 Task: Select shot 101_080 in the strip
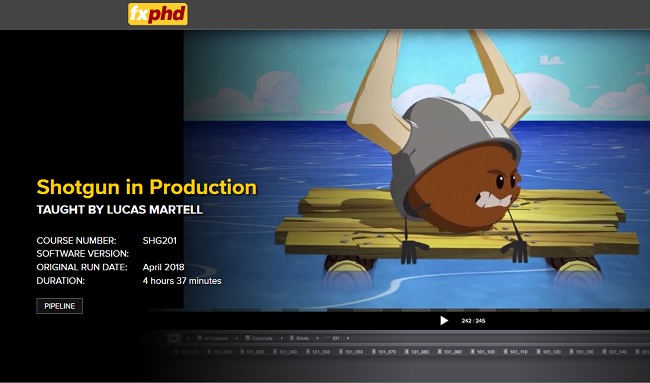coord(417,352)
